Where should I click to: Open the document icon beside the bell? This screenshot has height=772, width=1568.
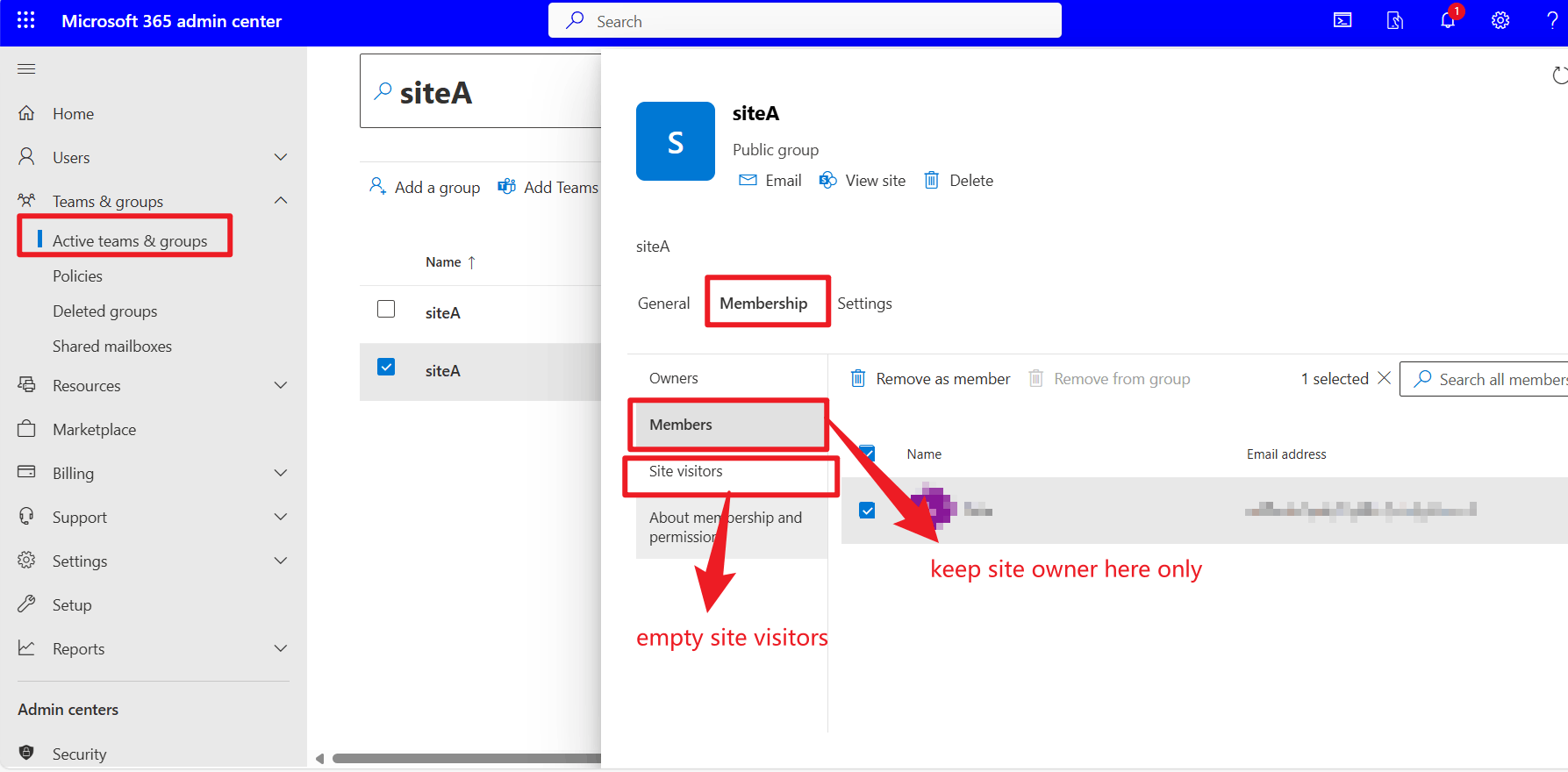tap(1395, 20)
